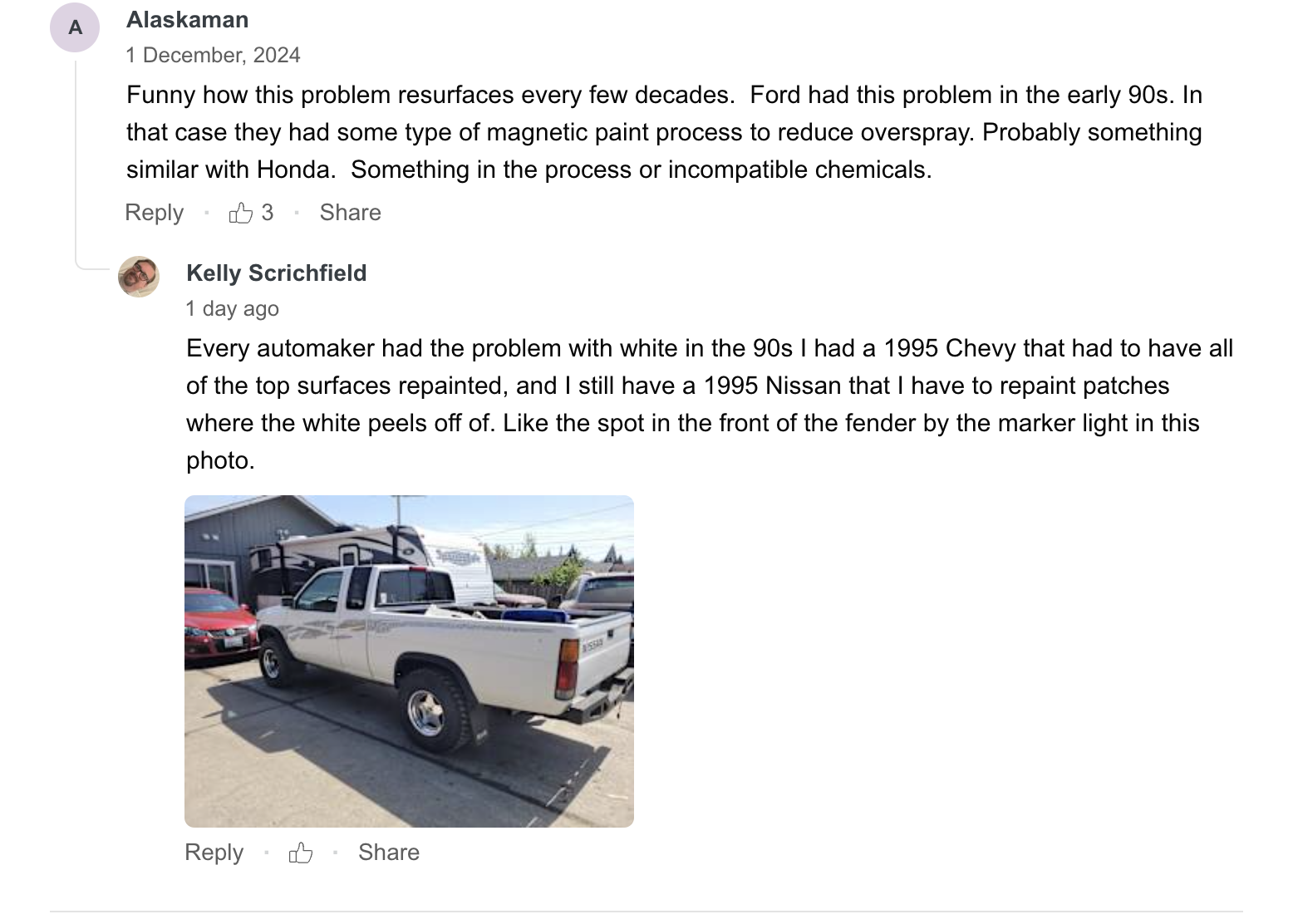Open the "1 December, 2024" timestamp permalink
1298x924 pixels.
[x=213, y=56]
